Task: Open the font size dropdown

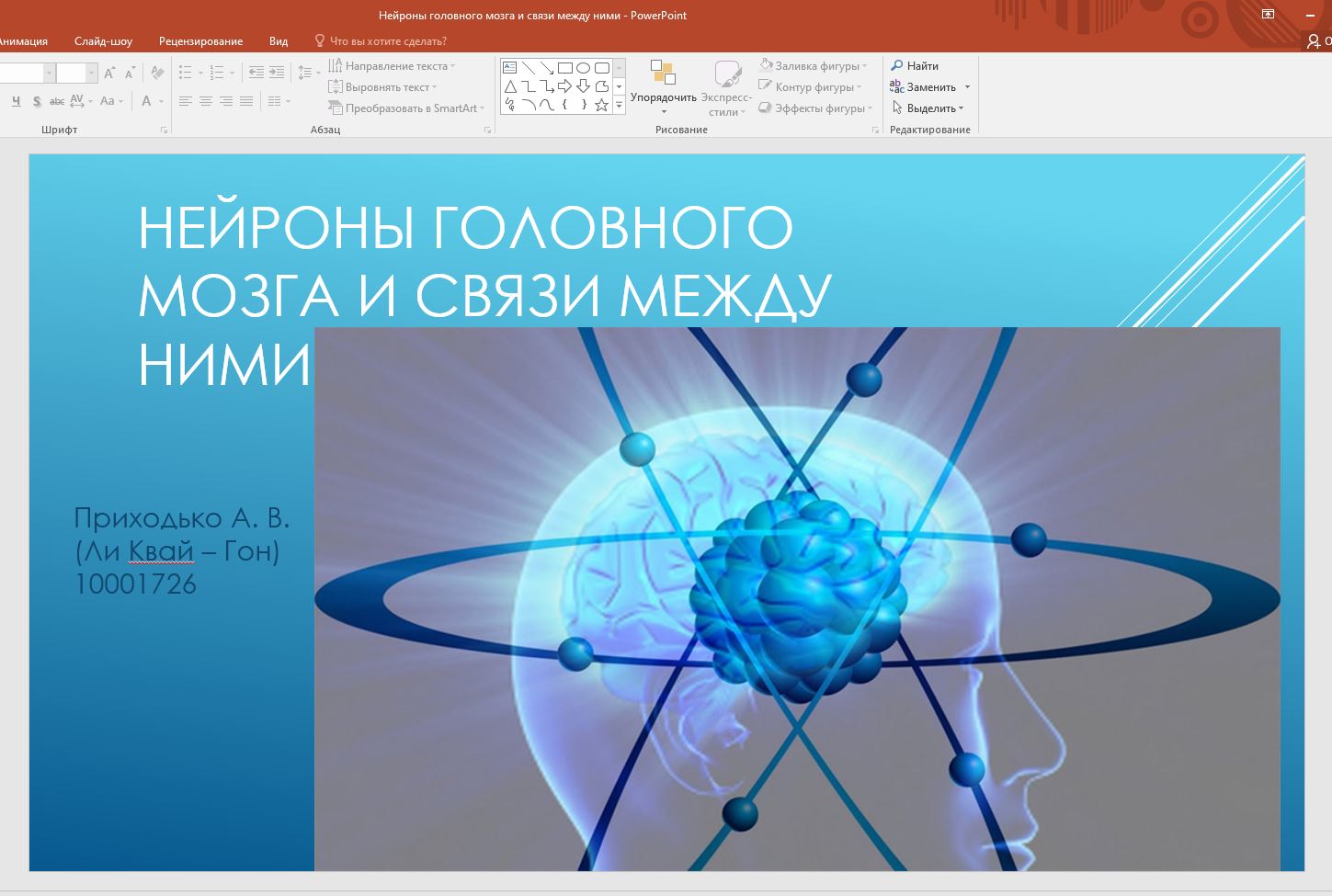Action: pyautogui.click(x=91, y=73)
